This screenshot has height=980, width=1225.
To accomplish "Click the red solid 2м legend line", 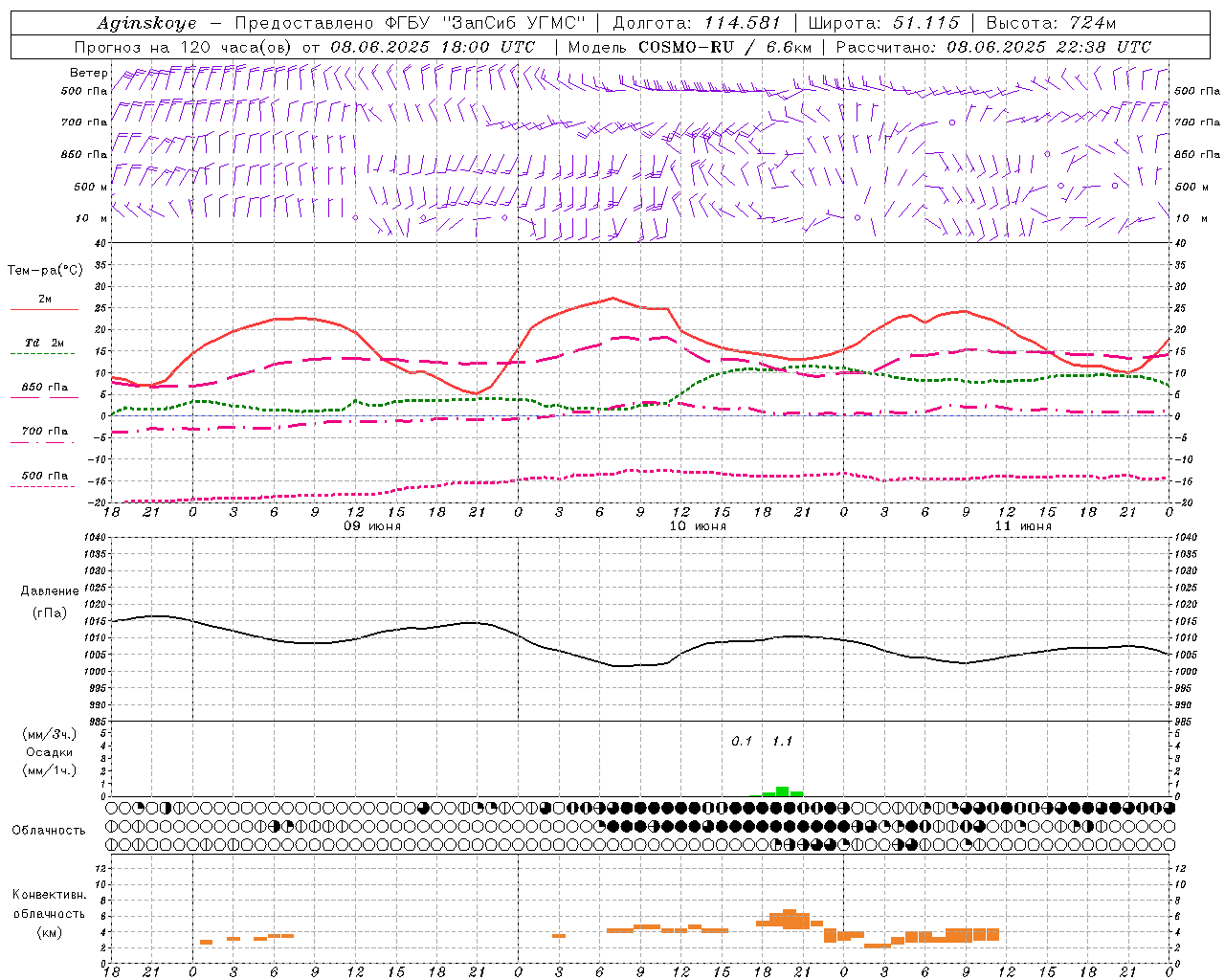I will 44,310.
